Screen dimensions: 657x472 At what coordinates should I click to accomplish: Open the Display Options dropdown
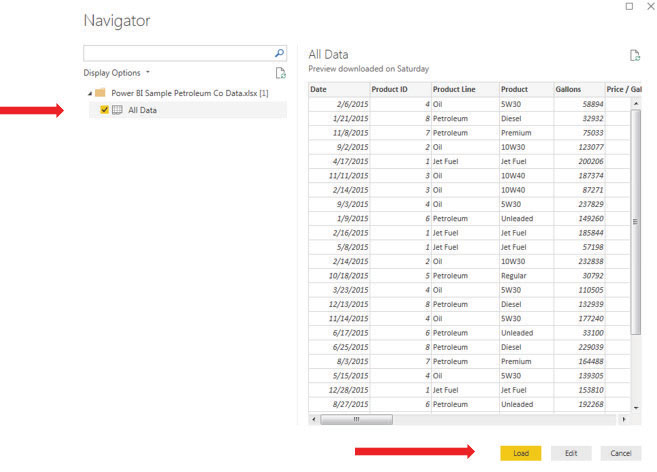pos(116,73)
